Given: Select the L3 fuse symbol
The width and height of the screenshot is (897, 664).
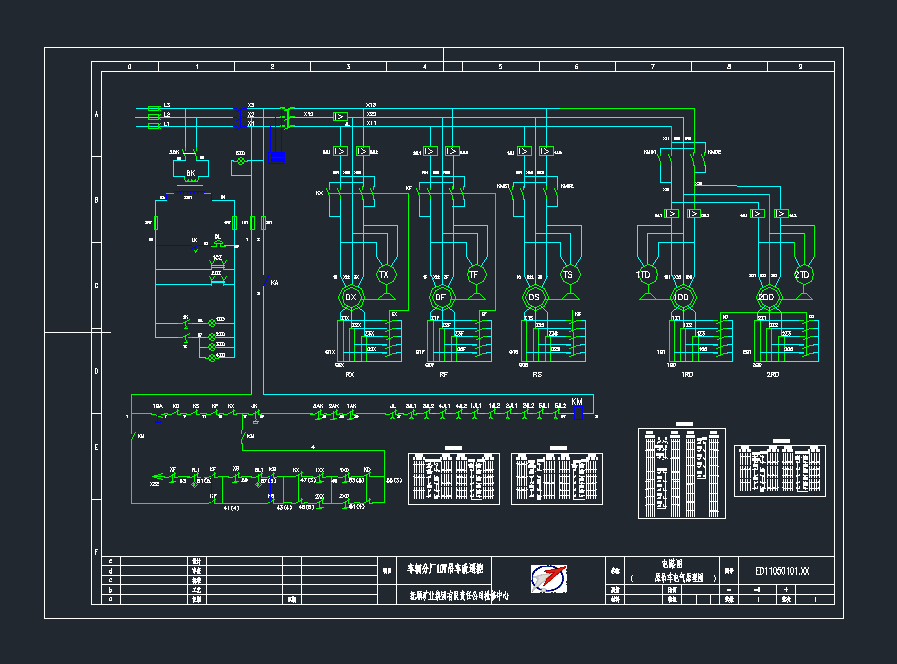Looking at the screenshot, I should click(155, 106).
